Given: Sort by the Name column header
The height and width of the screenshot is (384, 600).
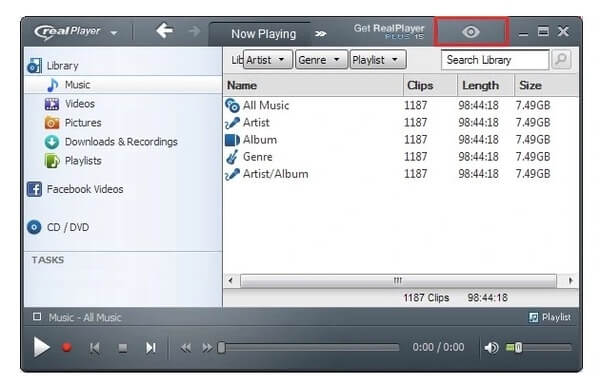Looking at the screenshot, I should point(313,85).
